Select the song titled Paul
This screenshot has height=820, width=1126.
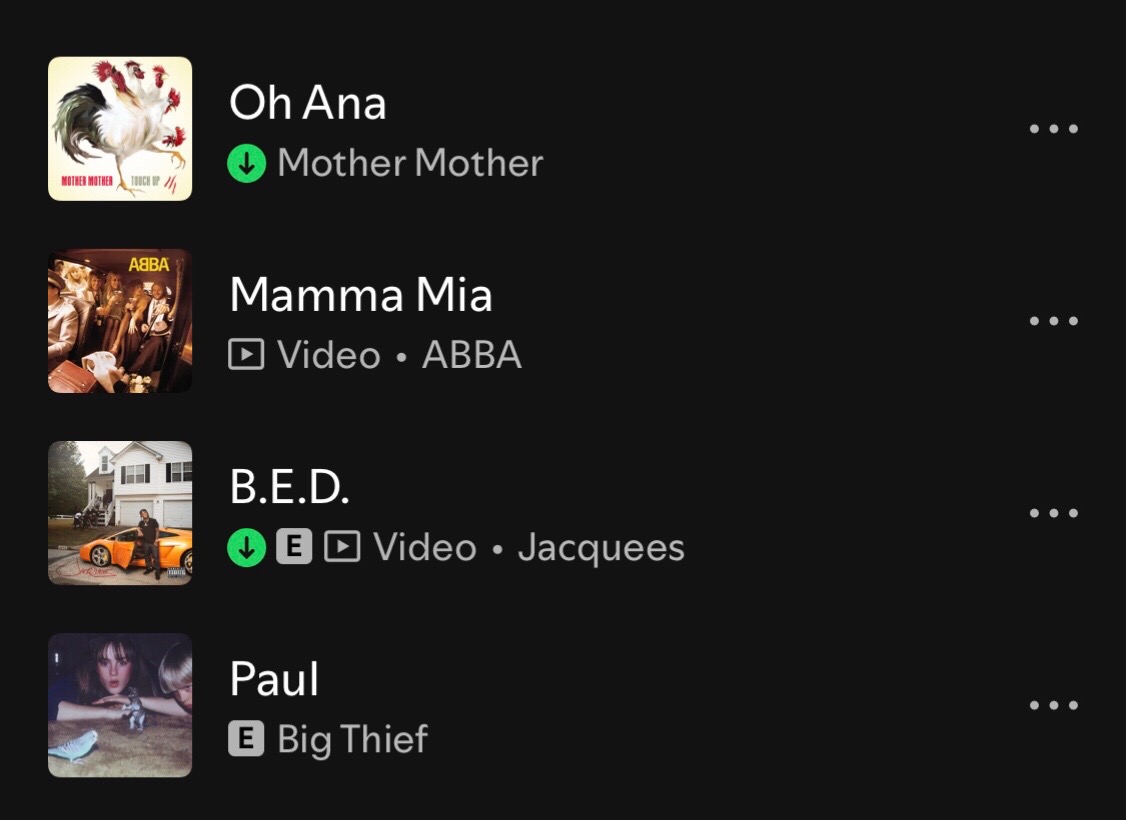[x=274, y=679]
